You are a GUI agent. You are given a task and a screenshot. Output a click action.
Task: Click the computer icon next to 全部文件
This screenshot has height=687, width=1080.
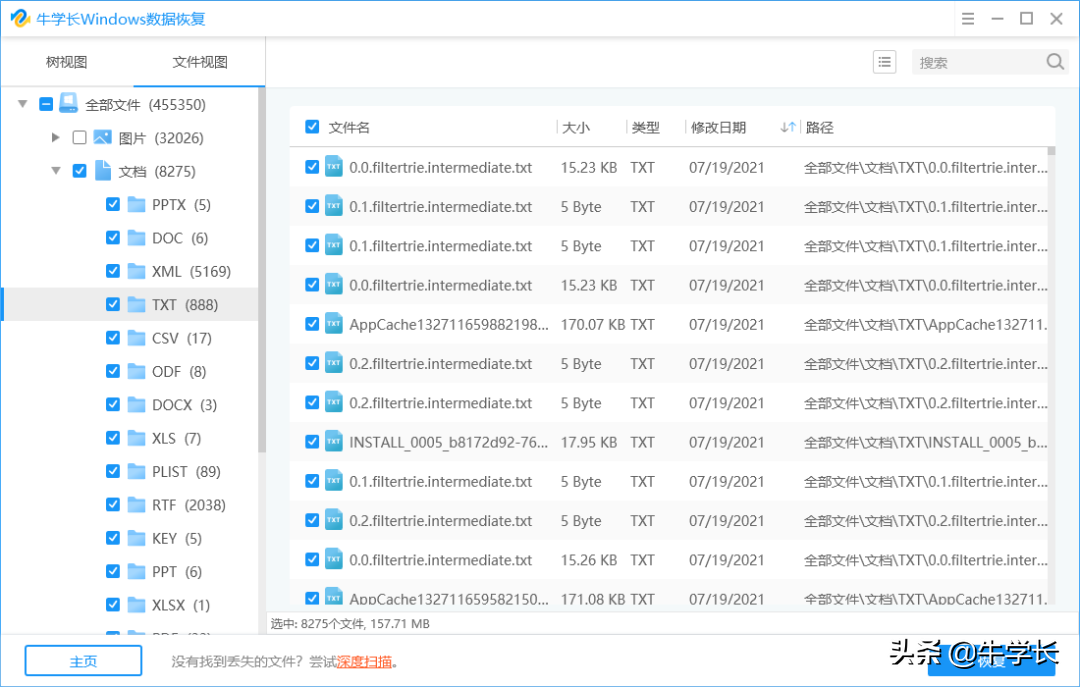coord(68,103)
